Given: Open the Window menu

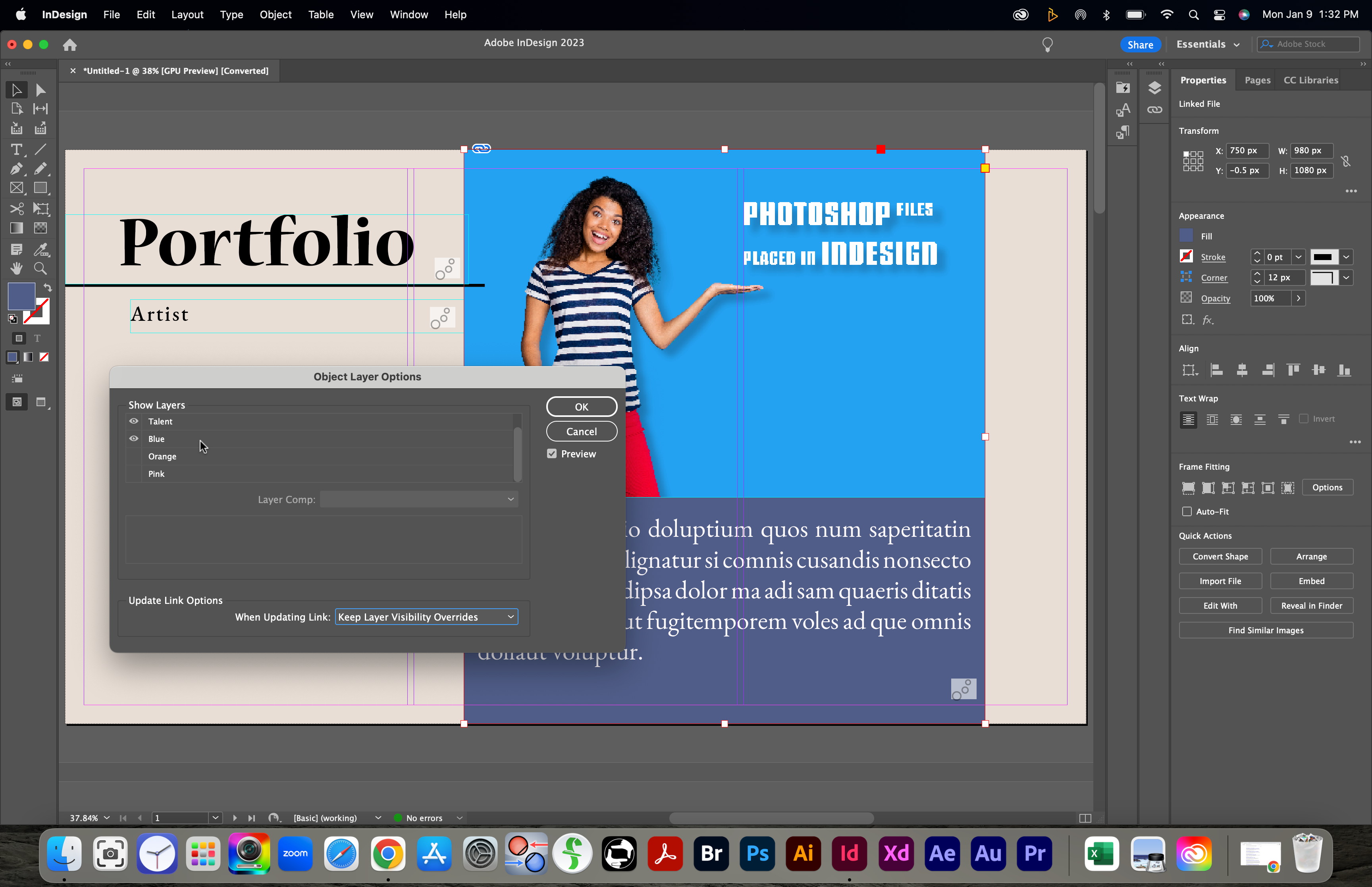Looking at the screenshot, I should [x=409, y=14].
